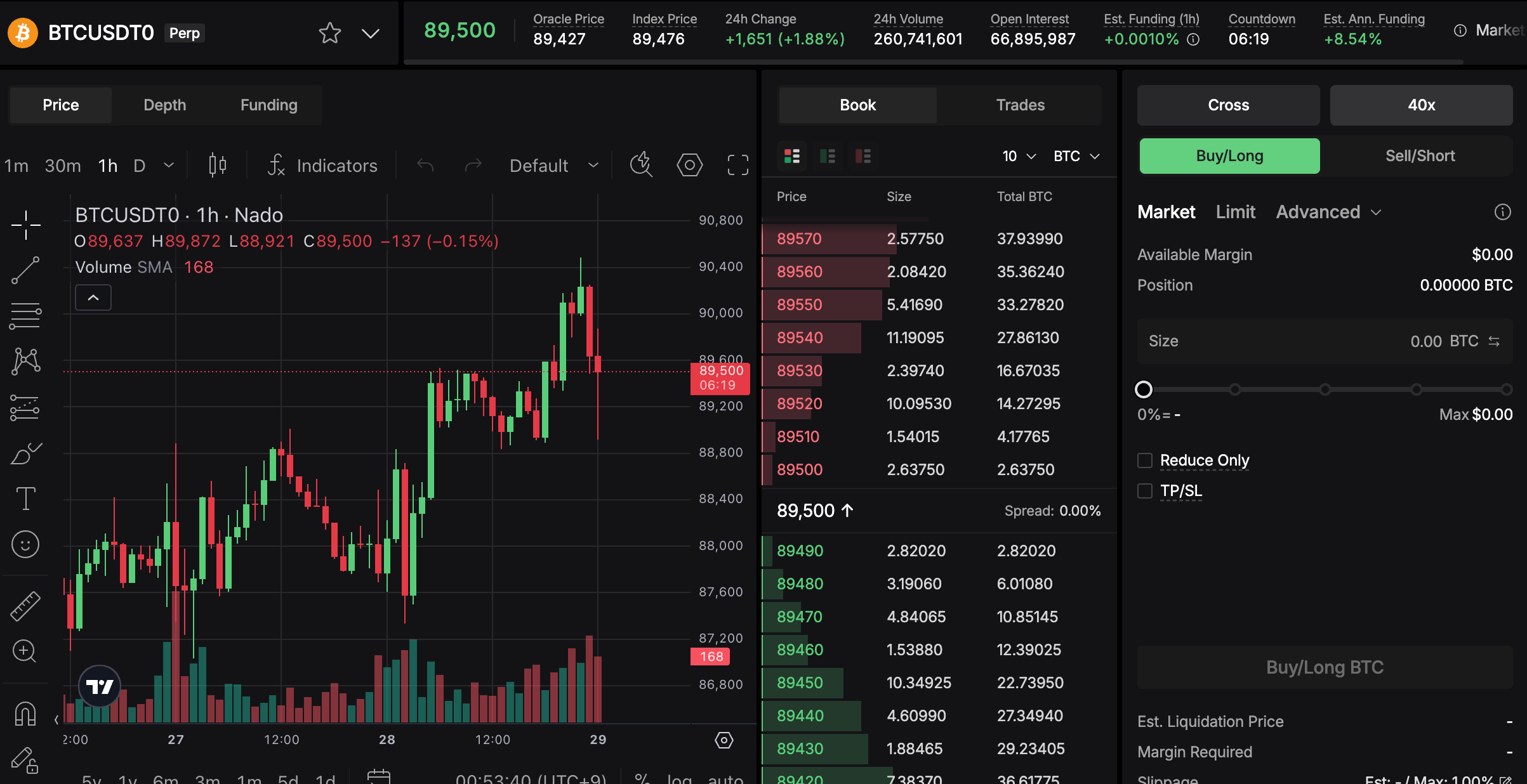Select the text annotation tool
The image size is (1527, 784).
tap(25, 499)
